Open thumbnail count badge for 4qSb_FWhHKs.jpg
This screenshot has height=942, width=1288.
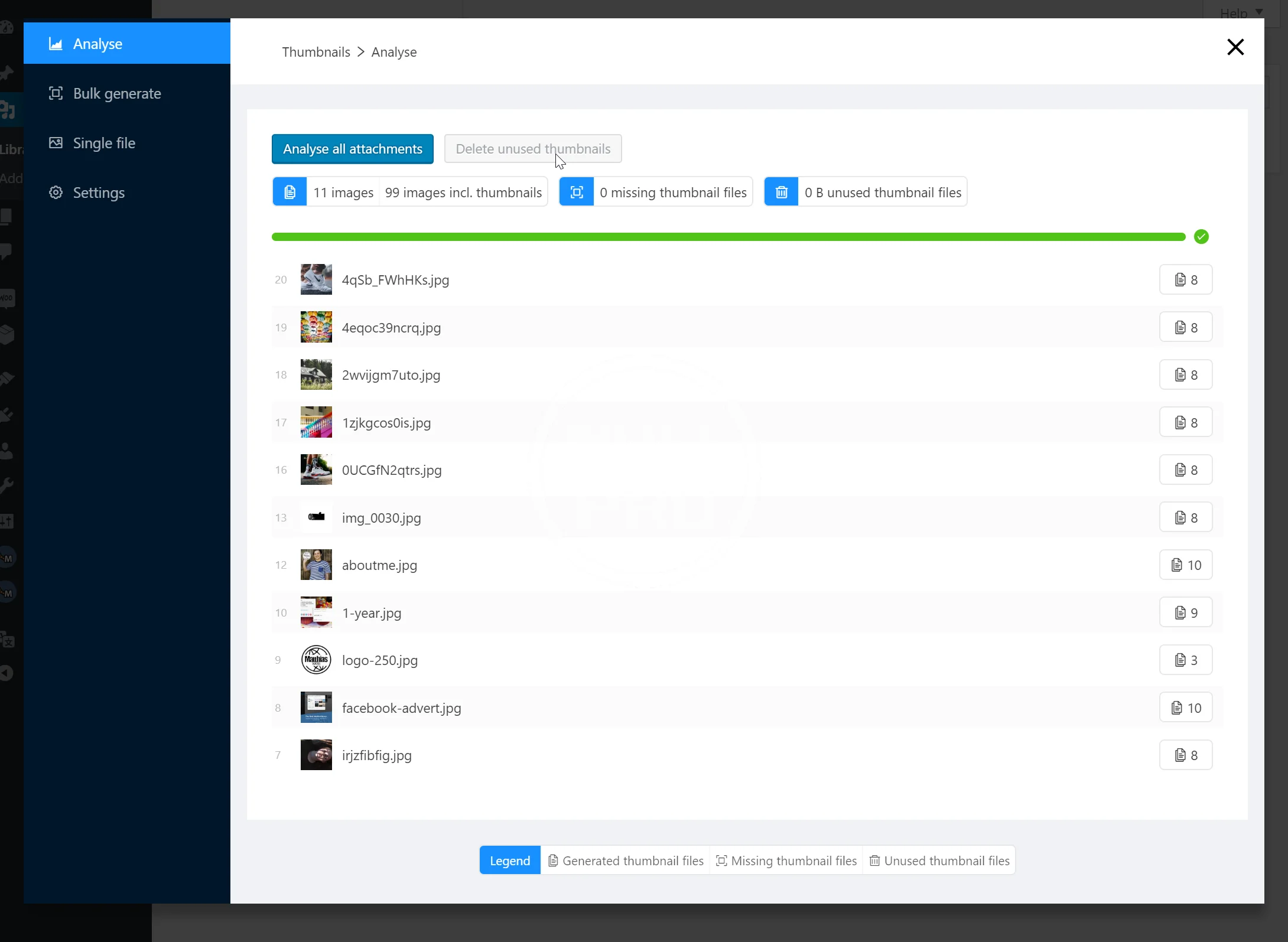(1185, 280)
